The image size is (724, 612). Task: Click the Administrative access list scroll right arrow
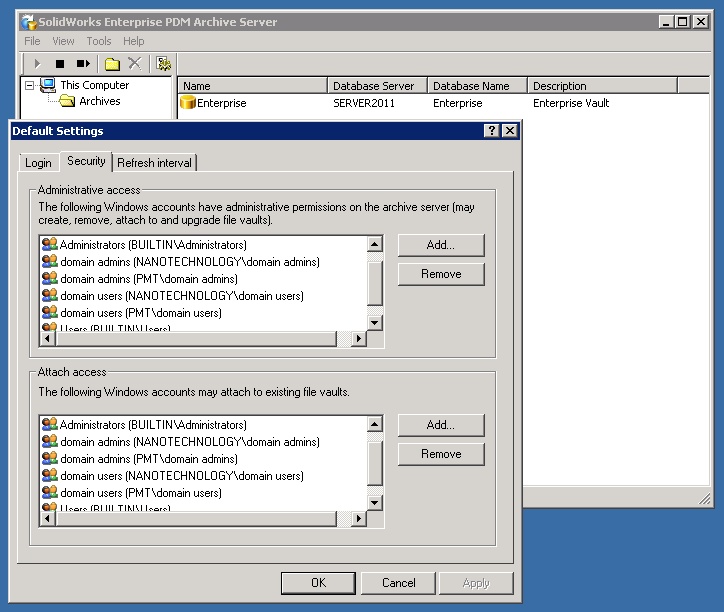click(x=358, y=339)
